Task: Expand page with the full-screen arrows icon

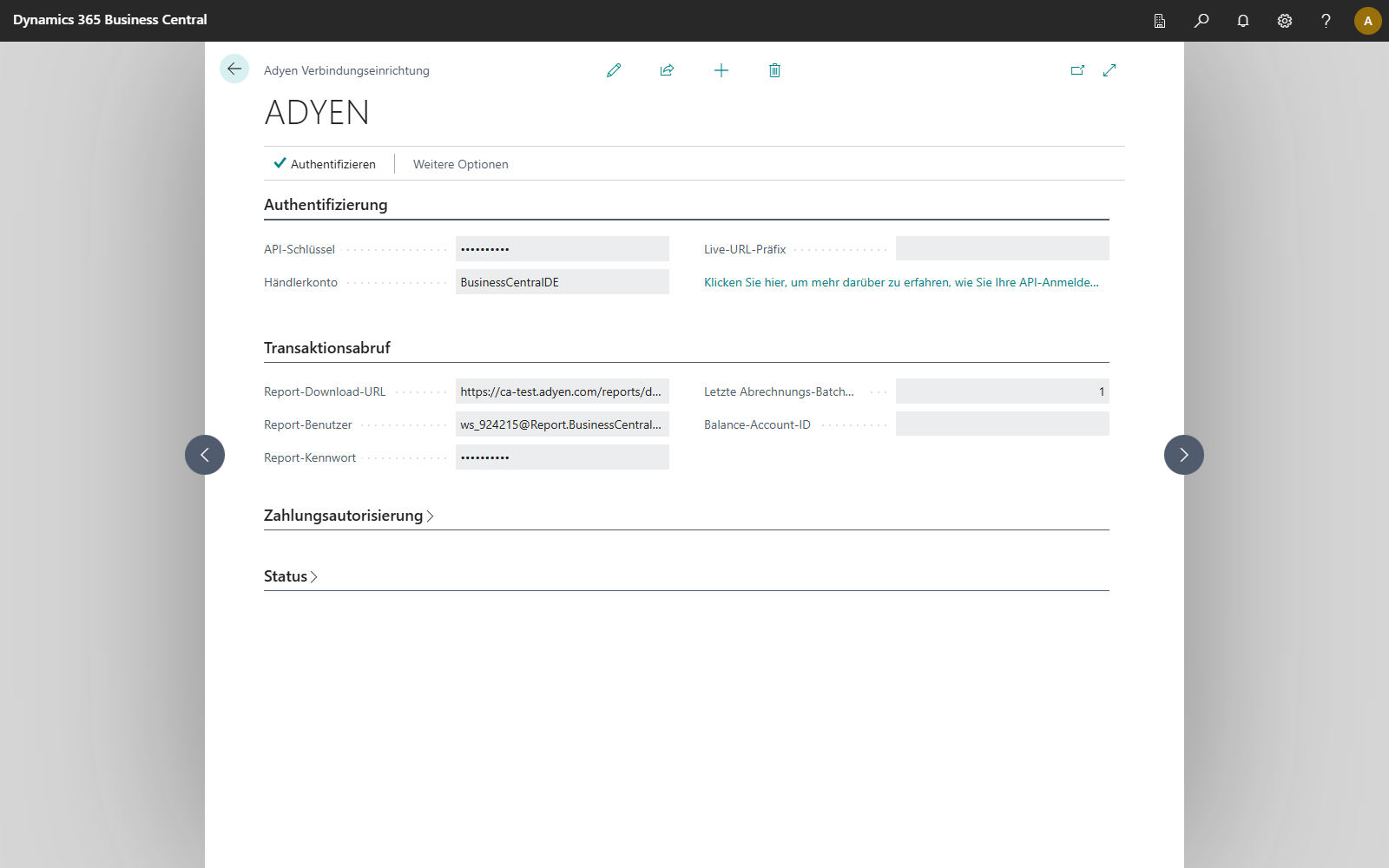Action: pos(1109,70)
